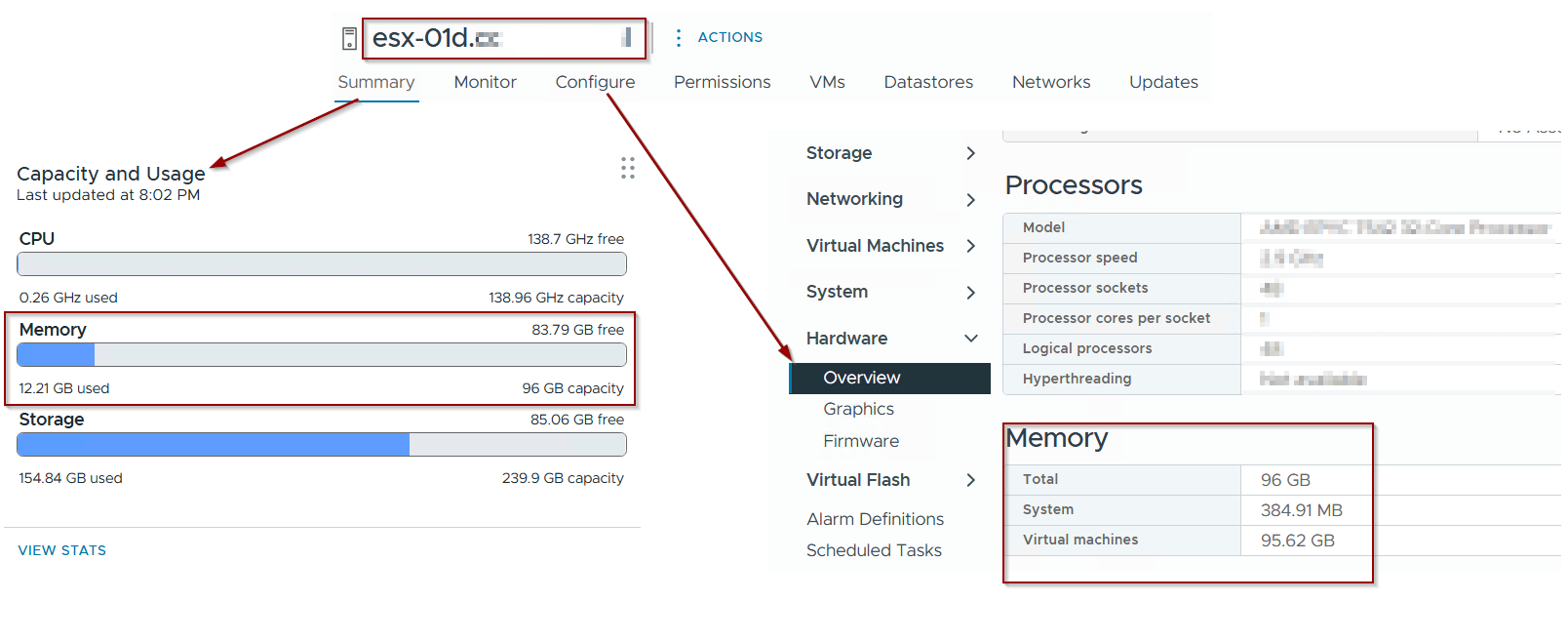Collapse the Hardware section

970,339
